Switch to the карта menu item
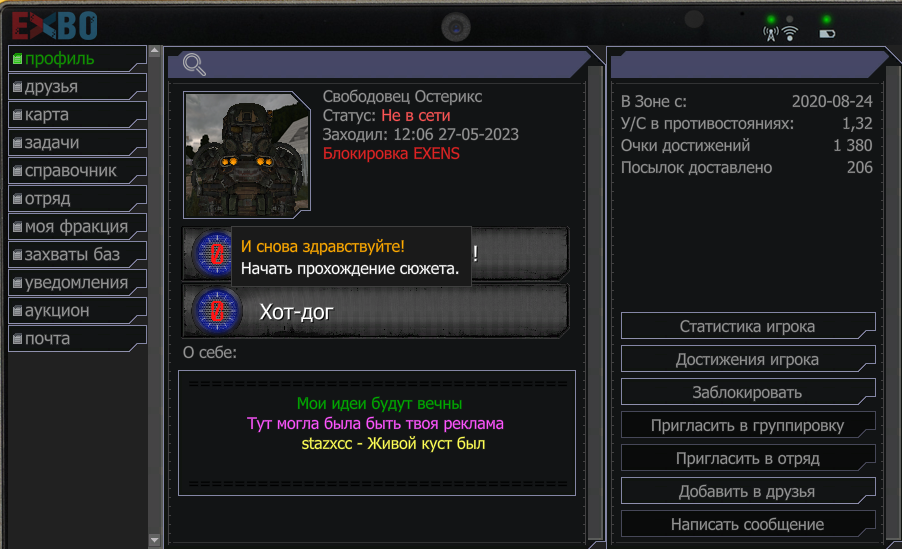This screenshot has width=902, height=549. [x=77, y=115]
